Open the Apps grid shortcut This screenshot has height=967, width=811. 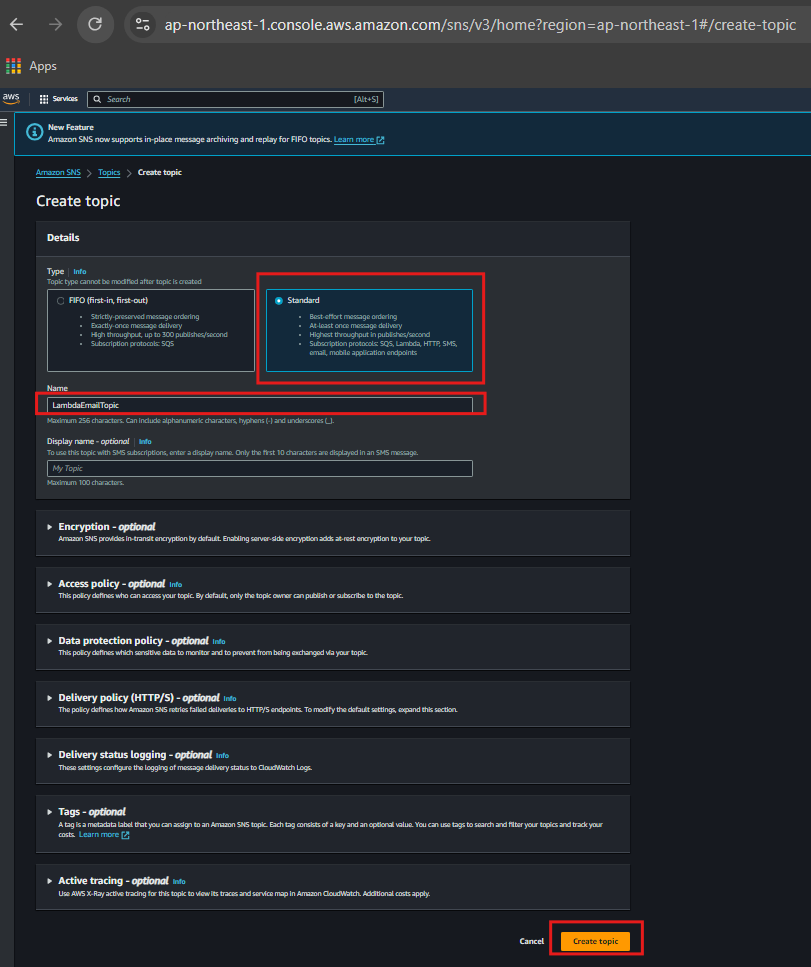click(x=13, y=66)
